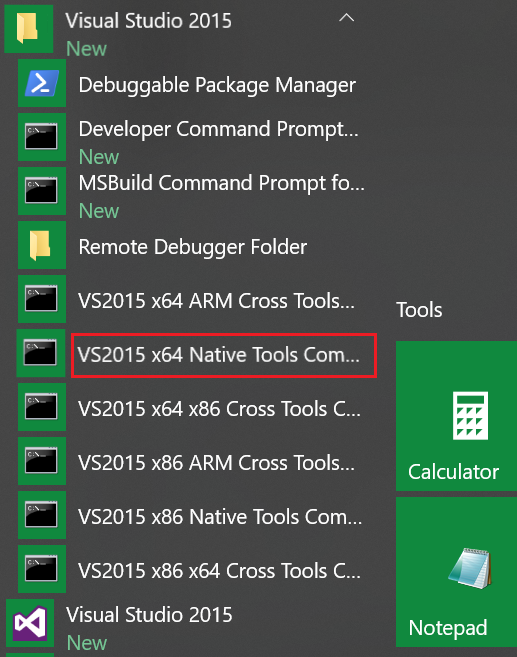Select VS2015 x86 x64 Cross Tools entry

(x=220, y=571)
